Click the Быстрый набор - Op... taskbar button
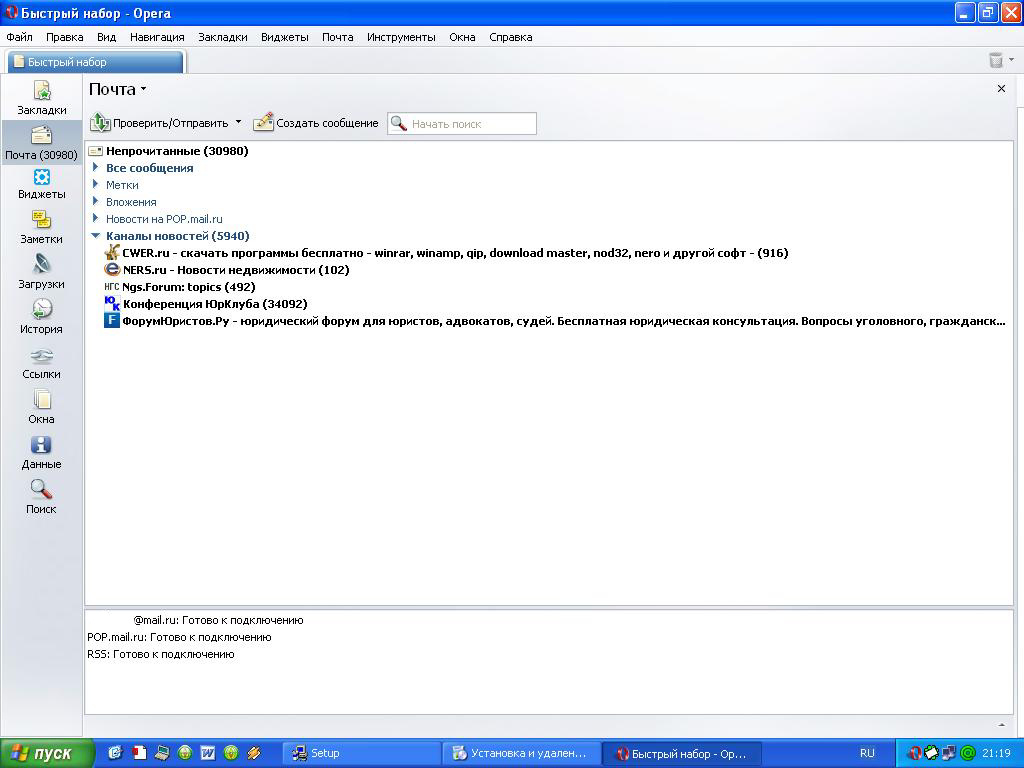The image size is (1024, 768). (680, 753)
